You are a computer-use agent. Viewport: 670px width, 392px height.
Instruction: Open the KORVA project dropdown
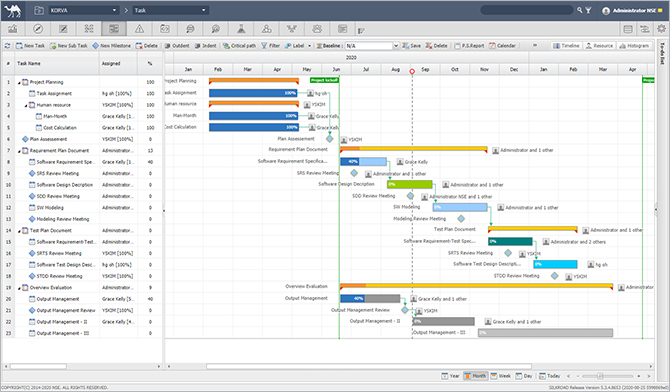pyautogui.click(x=83, y=10)
